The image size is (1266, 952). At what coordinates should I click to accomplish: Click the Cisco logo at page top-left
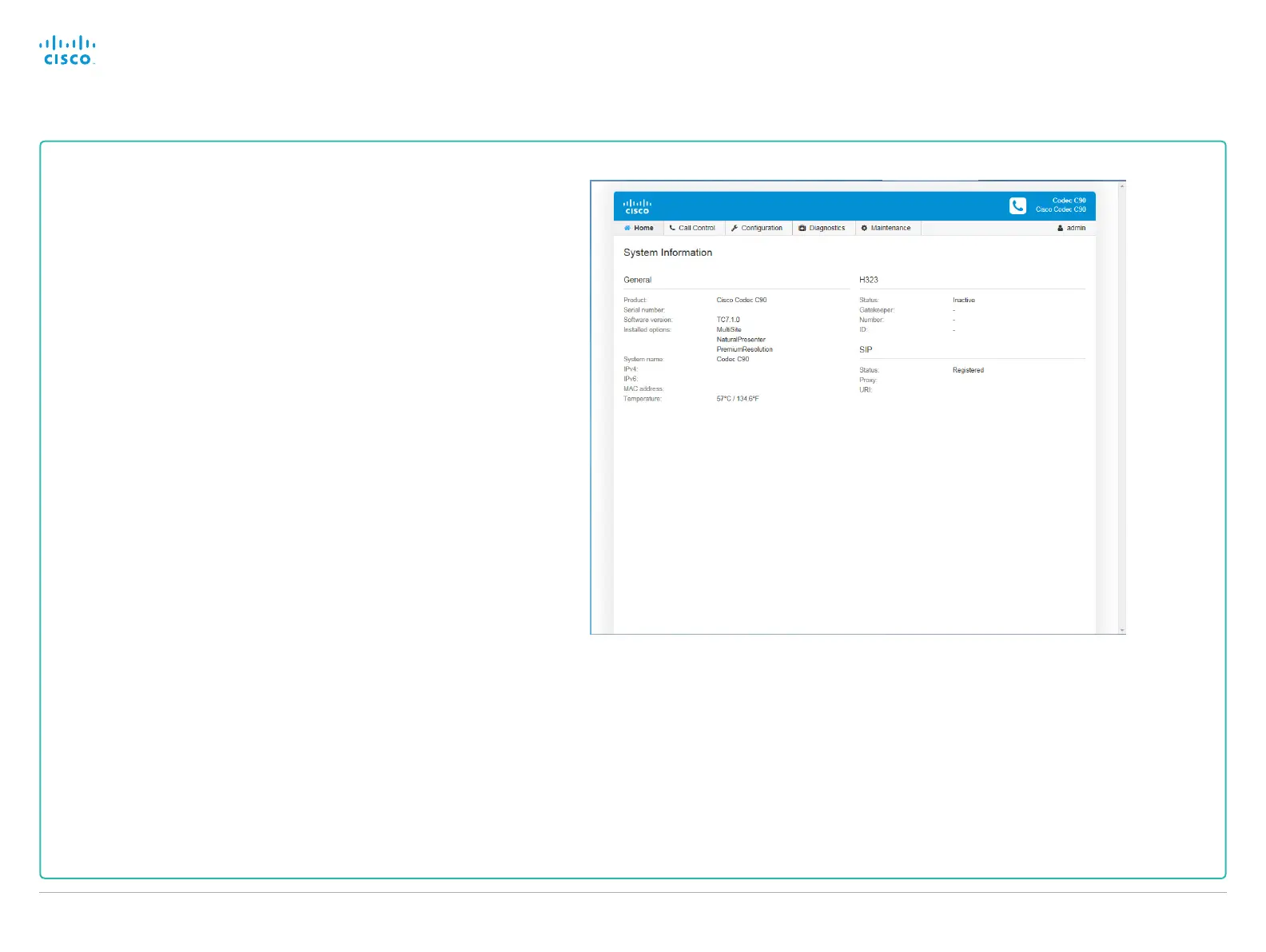(x=68, y=50)
